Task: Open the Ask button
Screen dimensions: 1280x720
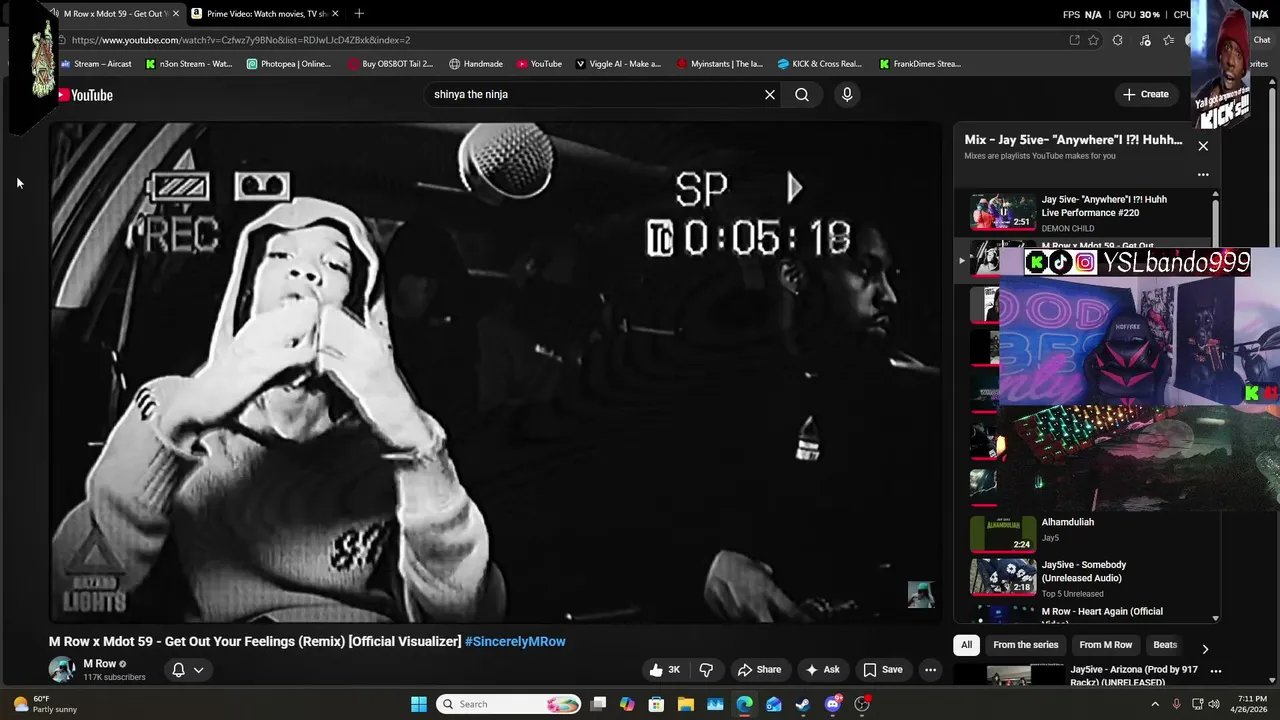Action: tap(822, 670)
